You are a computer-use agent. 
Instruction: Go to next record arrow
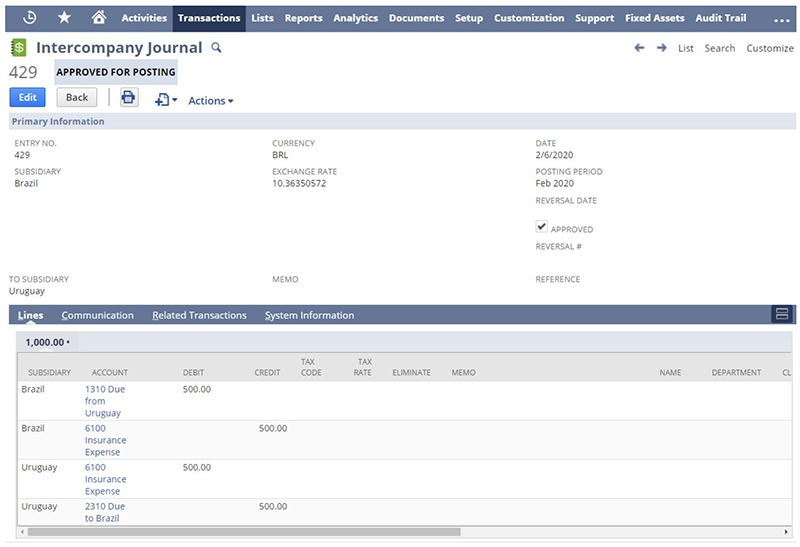[x=662, y=48]
